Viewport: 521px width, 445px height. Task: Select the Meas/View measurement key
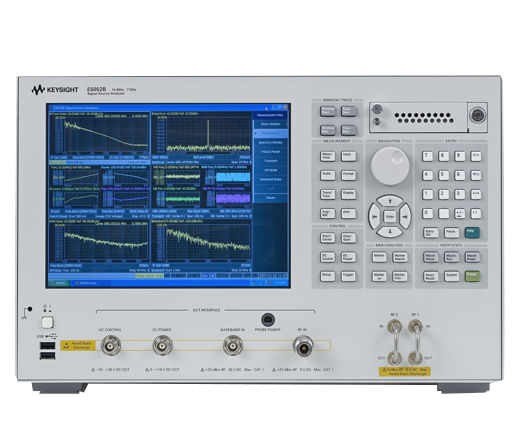(328, 156)
